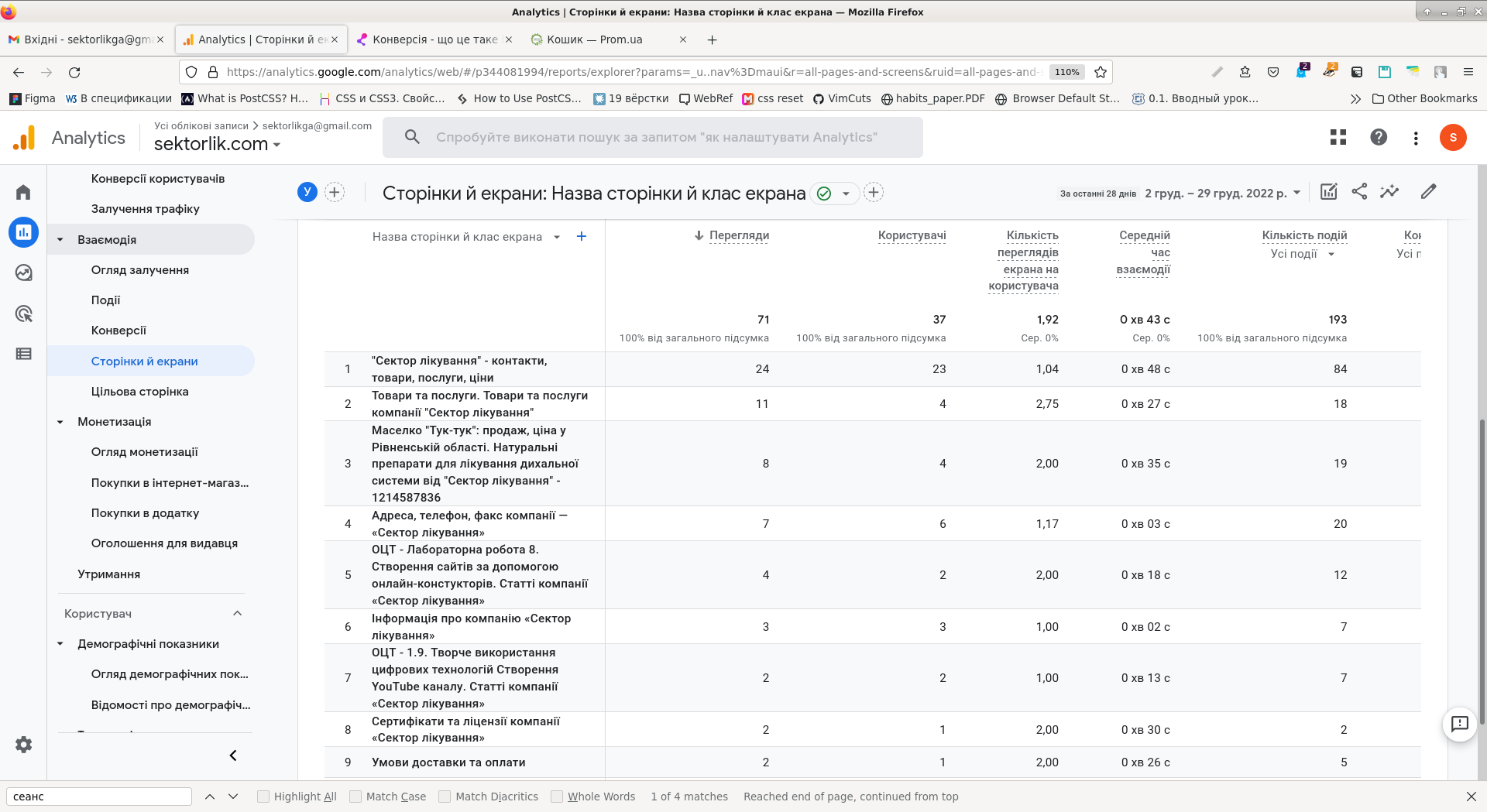Image resolution: width=1487 pixels, height=812 pixels.
Task: Open the Home icon in left rail
Action: click(23, 192)
